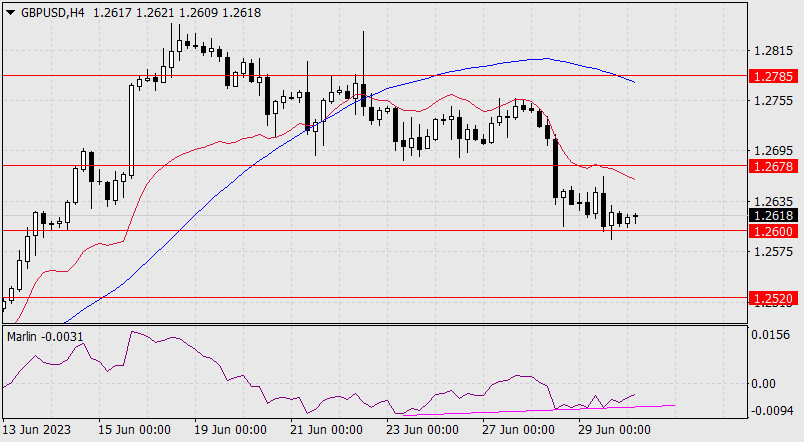The height and width of the screenshot is (442, 804).
Task: Click the 23 Jun 00:00 time label
Action: (x=419, y=430)
